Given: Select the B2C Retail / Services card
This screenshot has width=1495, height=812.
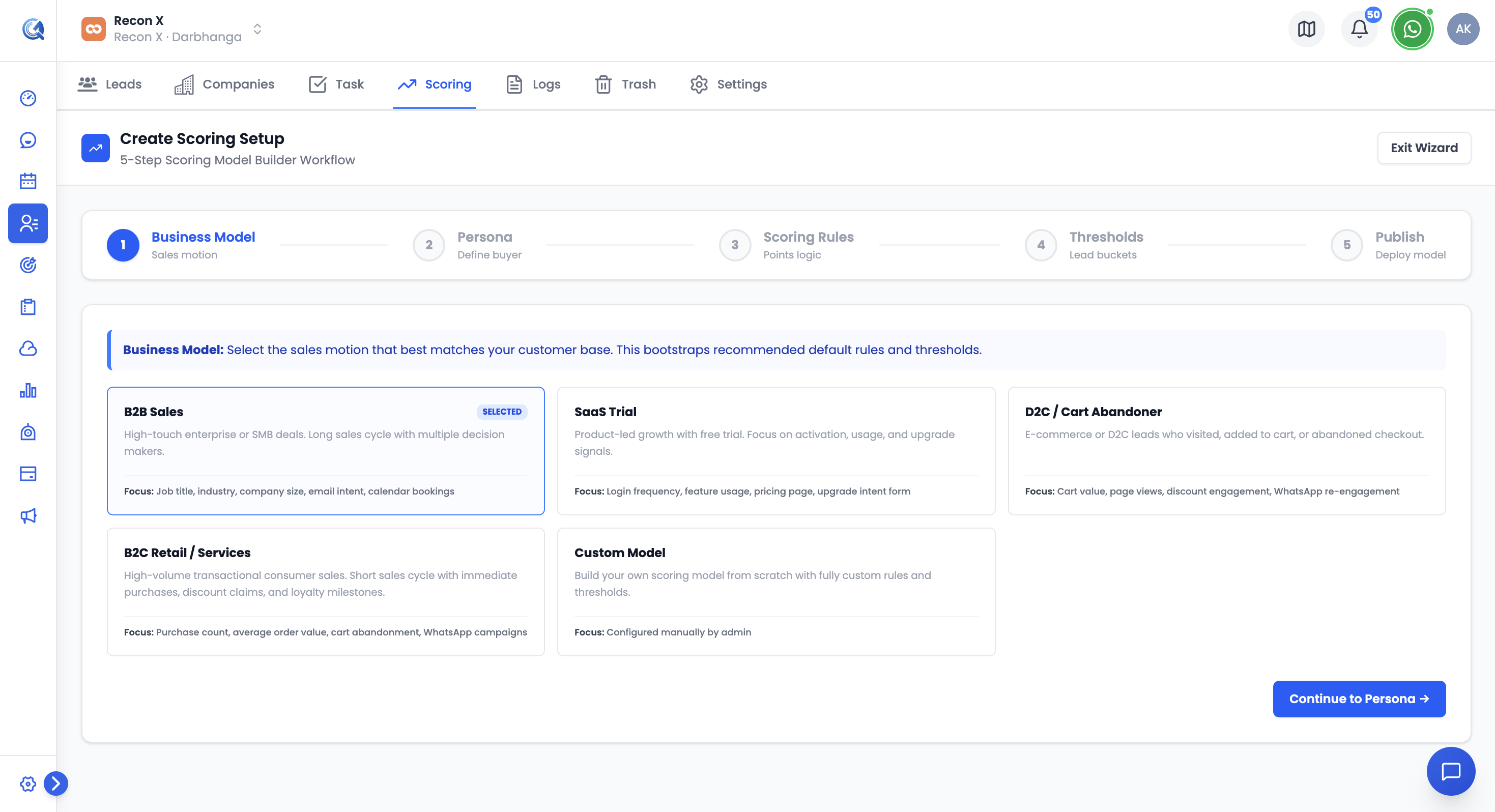Looking at the screenshot, I should pos(326,592).
